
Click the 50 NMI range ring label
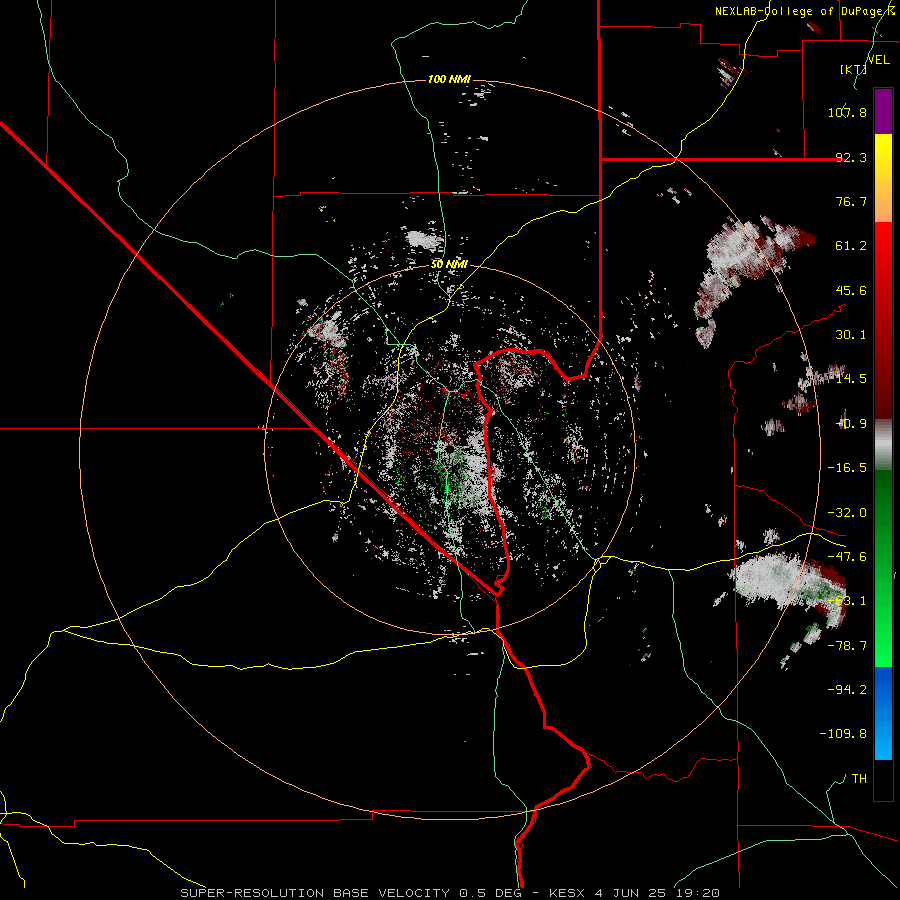449,265
